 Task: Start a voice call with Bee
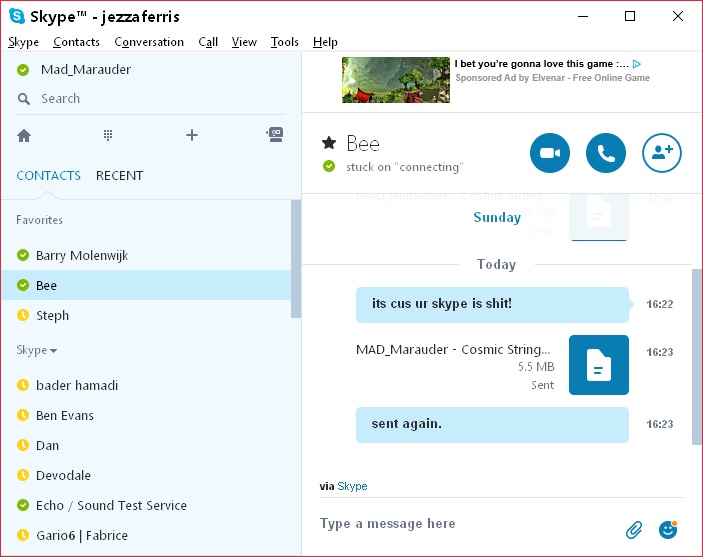(x=606, y=153)
